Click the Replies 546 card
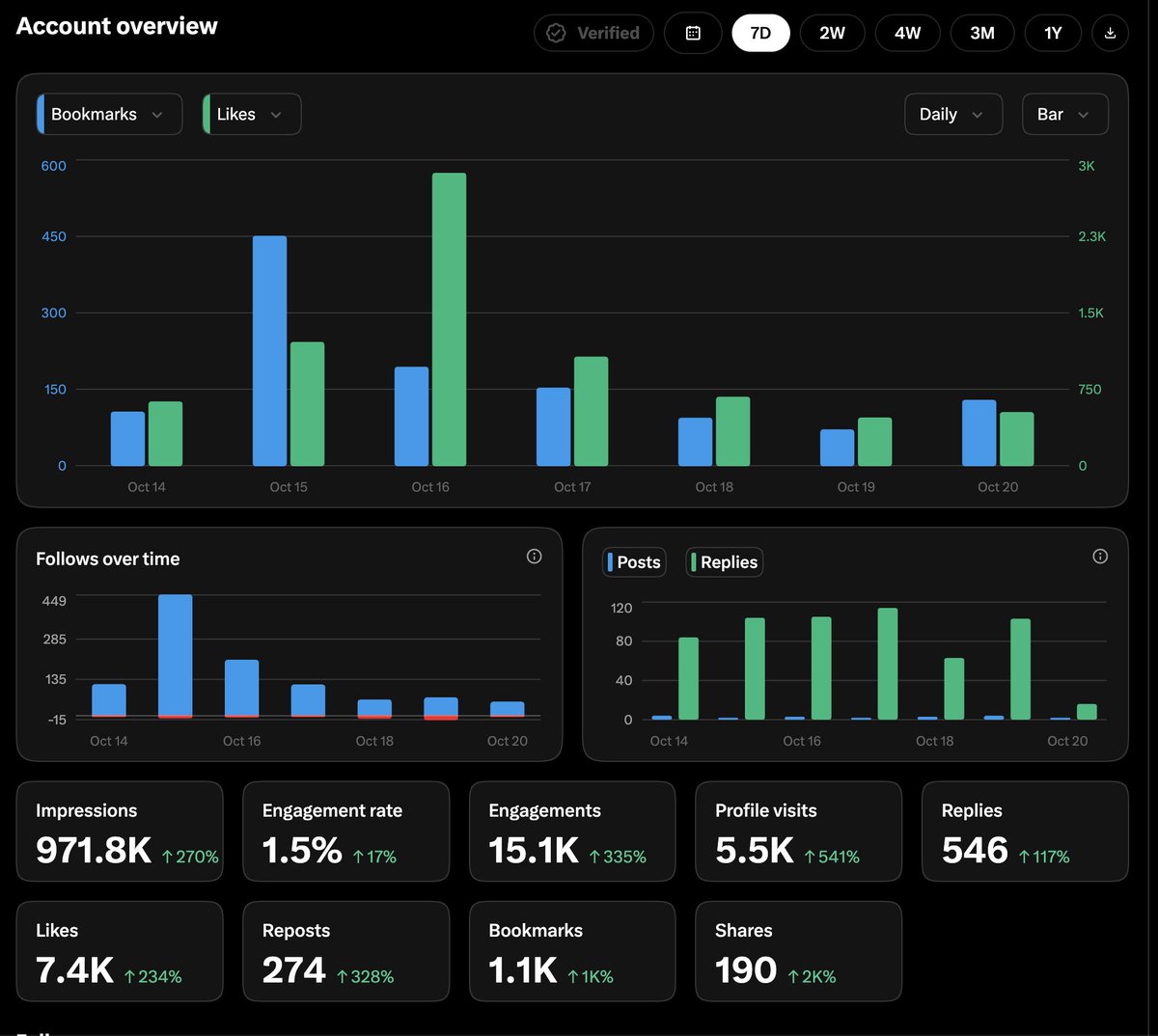Screen dimensions: 1158x1036 [1025, 832]
